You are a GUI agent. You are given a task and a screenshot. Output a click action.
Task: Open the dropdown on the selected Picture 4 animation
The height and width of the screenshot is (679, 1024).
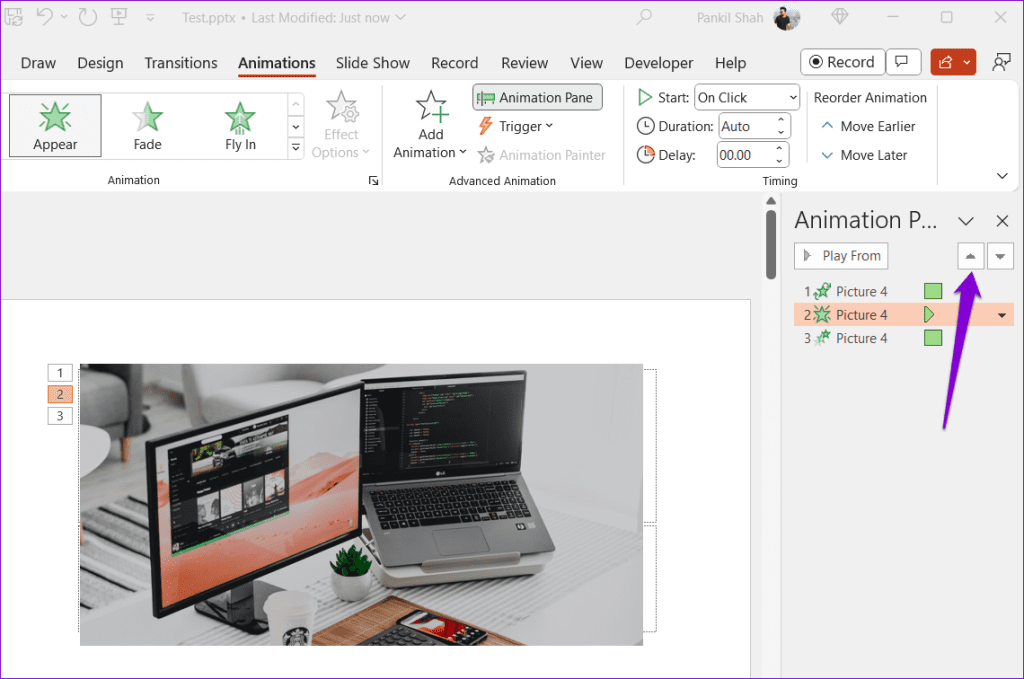coord(1001,314)
